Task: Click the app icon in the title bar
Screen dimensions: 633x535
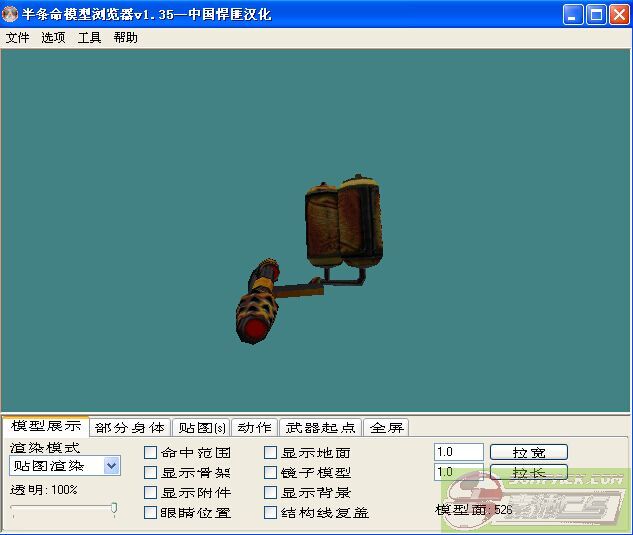Action: (x=11, y=14)
